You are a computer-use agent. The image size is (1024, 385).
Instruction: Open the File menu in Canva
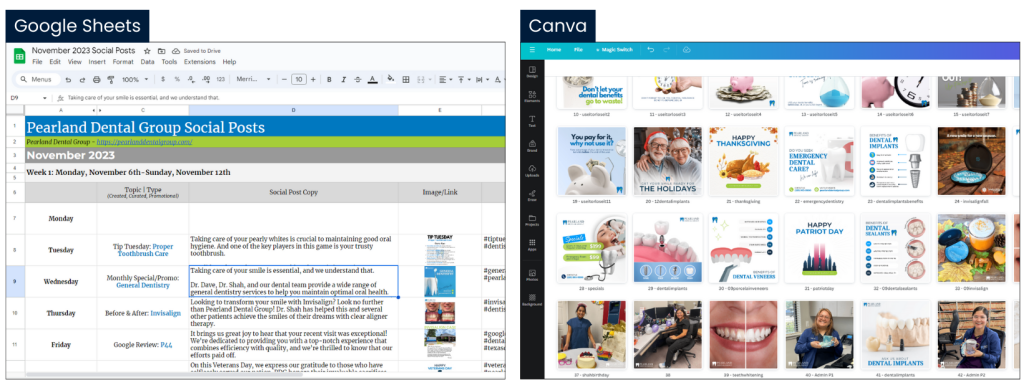tap(578, 50)
